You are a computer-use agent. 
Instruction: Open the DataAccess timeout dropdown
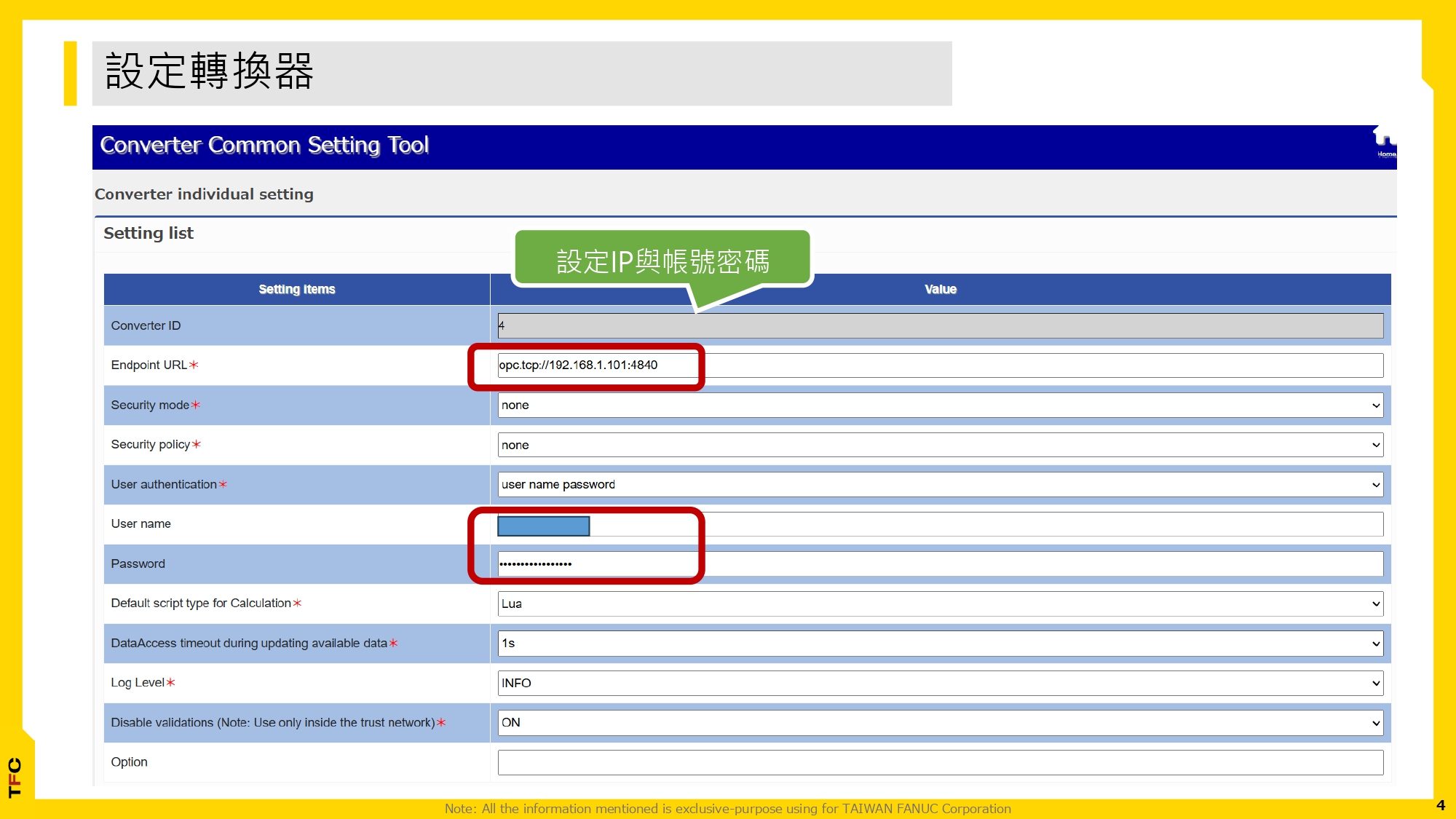tap(941, 644)
